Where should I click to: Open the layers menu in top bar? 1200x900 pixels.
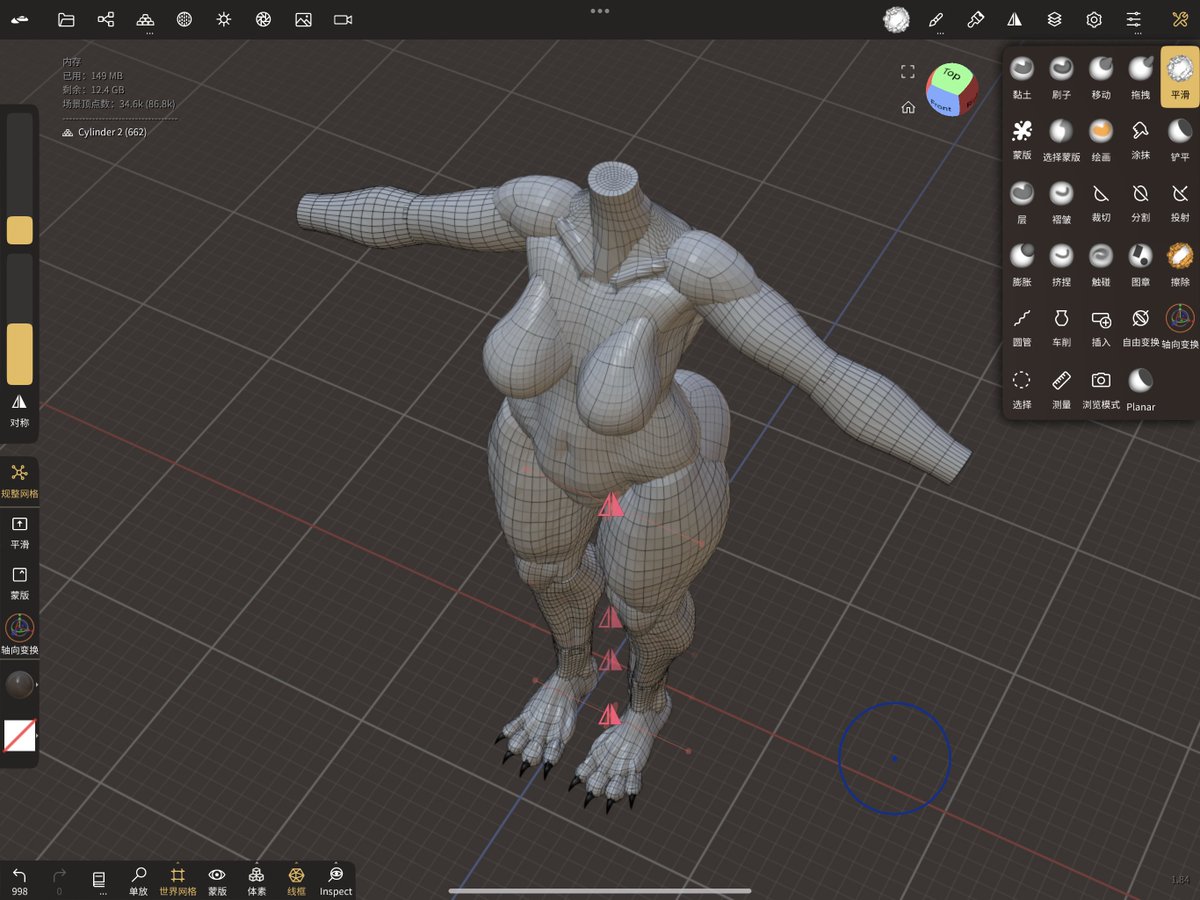tap(1054, 19)
